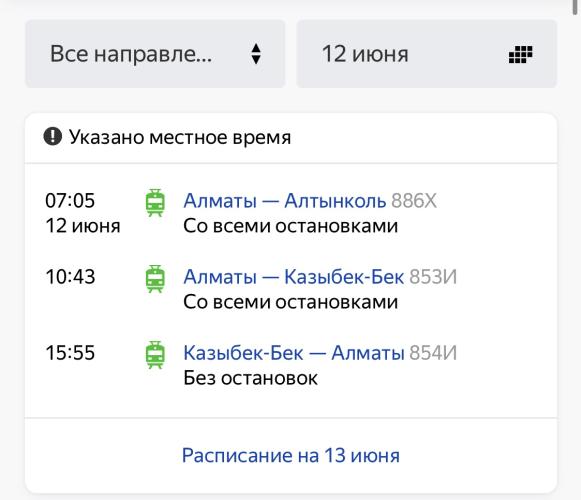Open the "12 июня" date picker

point(426,54)
